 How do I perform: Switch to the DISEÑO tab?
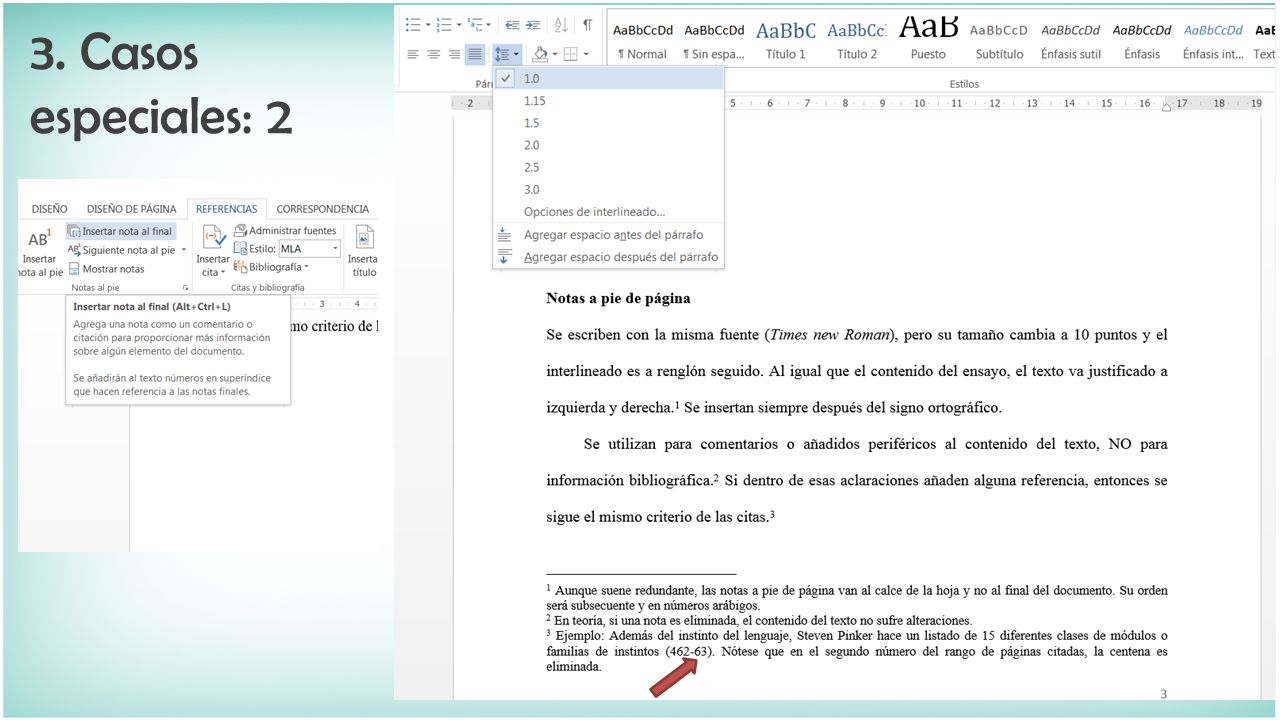click(49, 209)
